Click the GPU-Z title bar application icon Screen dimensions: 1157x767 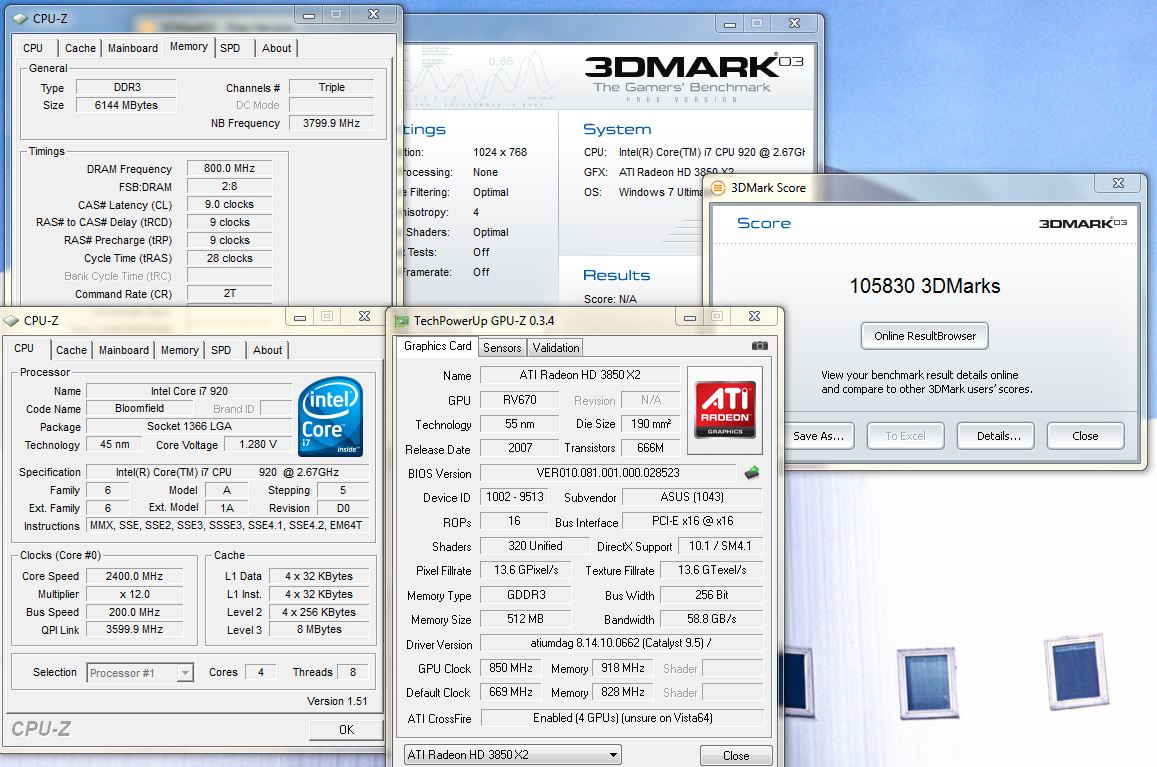pos(402,320)
